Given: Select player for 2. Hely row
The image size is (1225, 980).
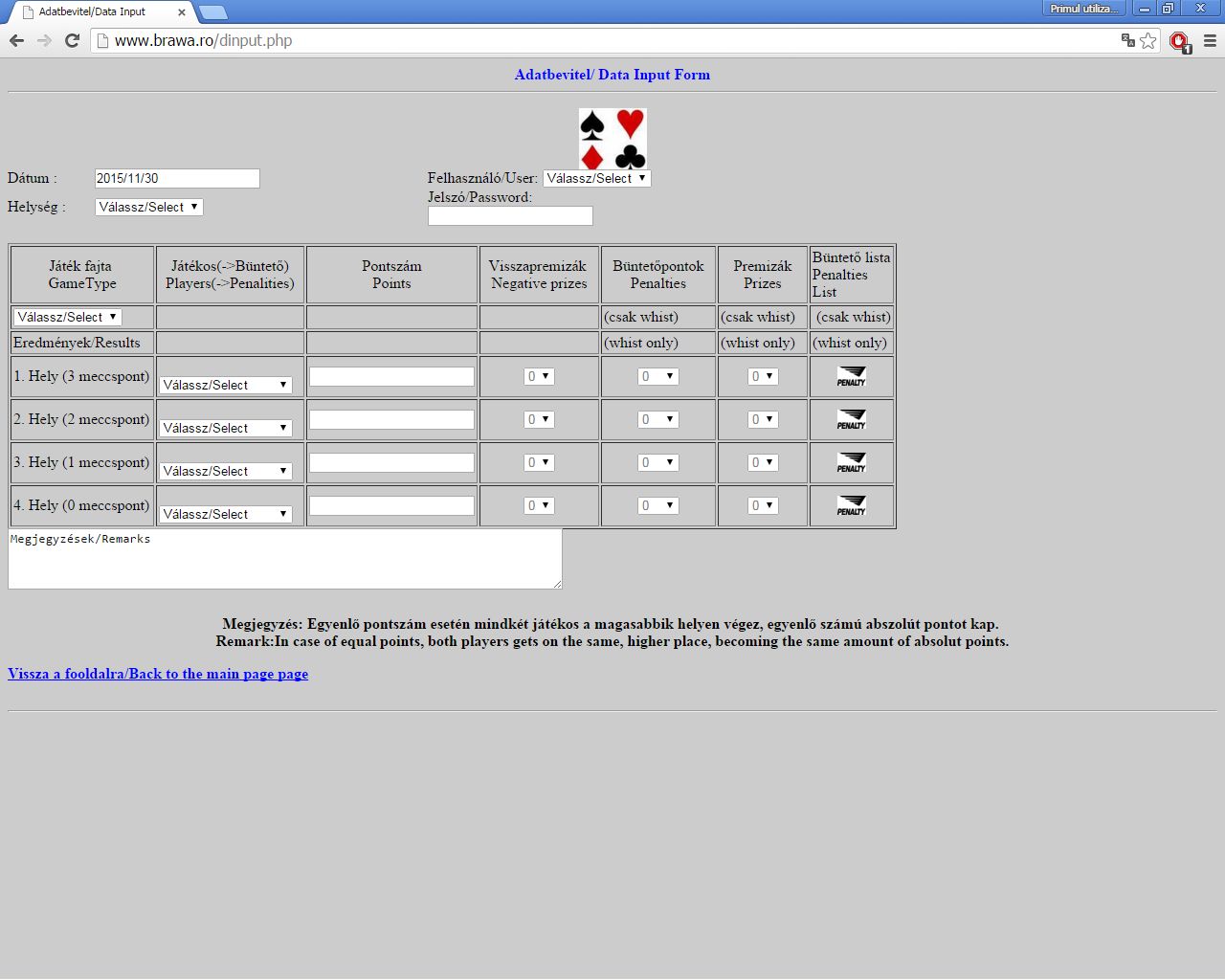Looking at the screenshot, I should click(x=226, y=428).
